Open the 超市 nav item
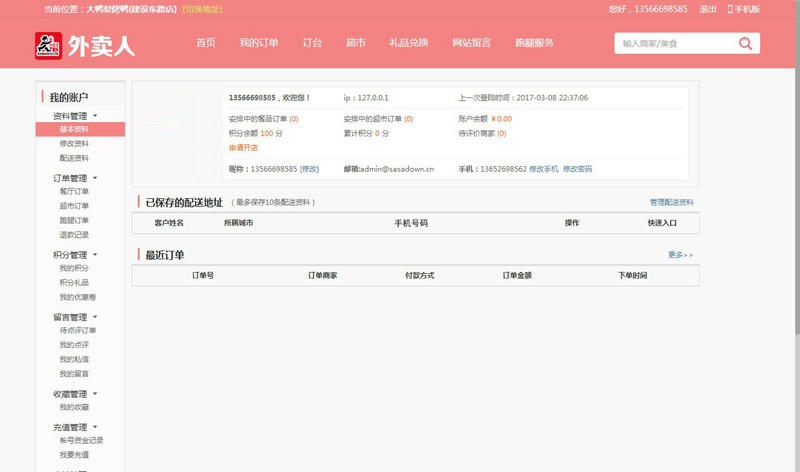The width and height of the screenshot is (800, 472). (356, 43)
